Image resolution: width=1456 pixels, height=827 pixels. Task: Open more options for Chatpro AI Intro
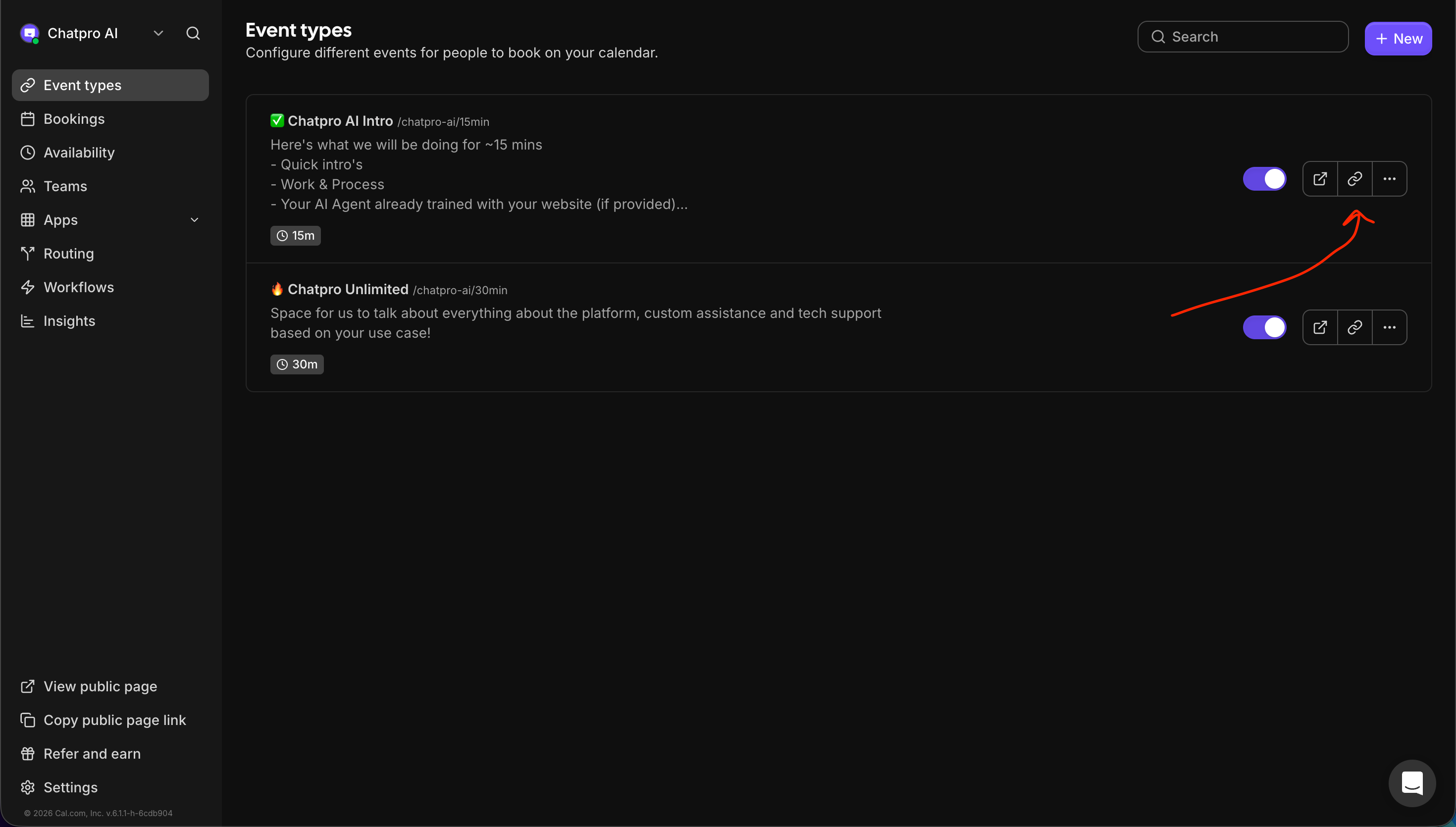pyautogui.click(x=1389, y=179)
